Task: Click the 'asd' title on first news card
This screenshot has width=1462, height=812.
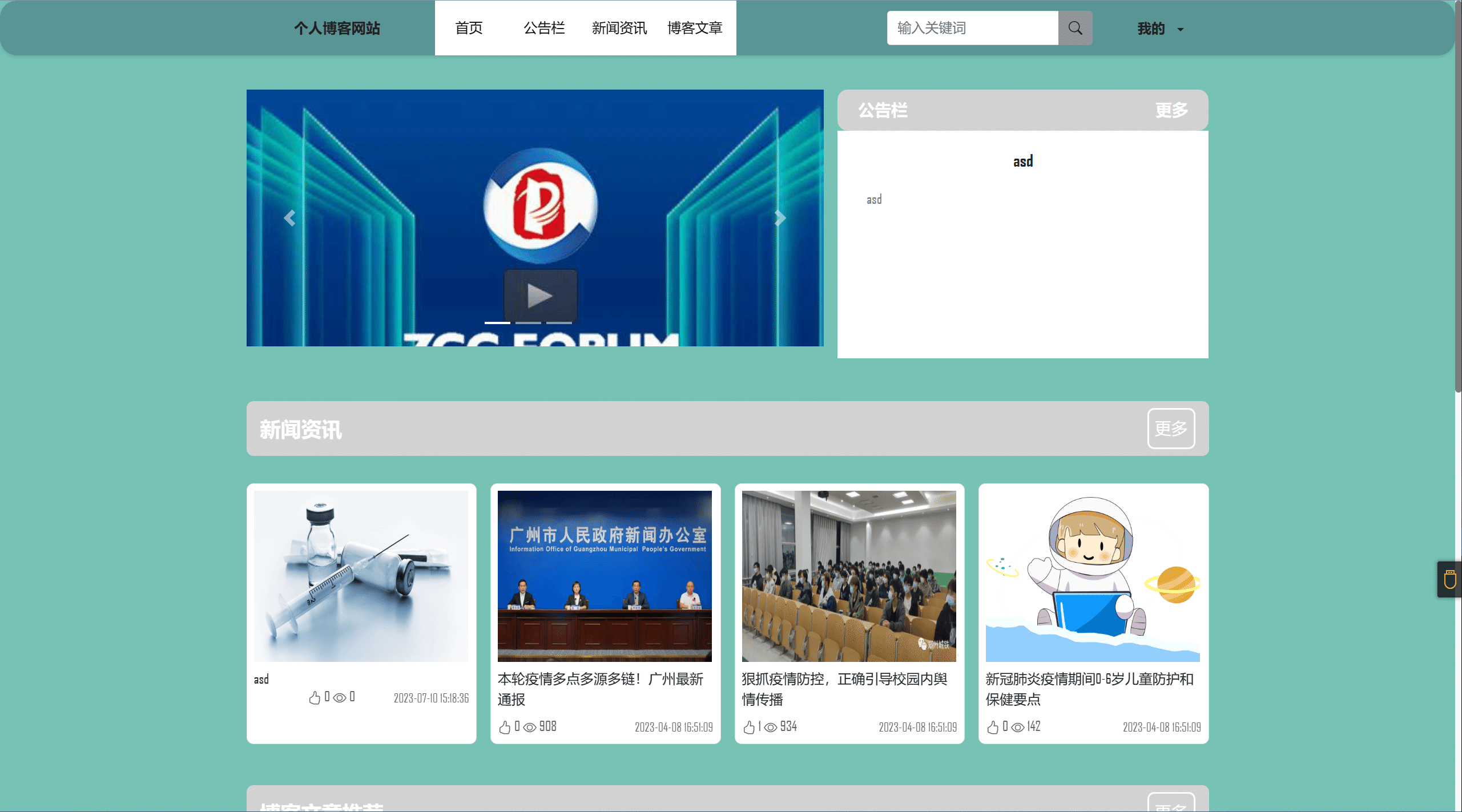Action: click(x=261, y=680)
